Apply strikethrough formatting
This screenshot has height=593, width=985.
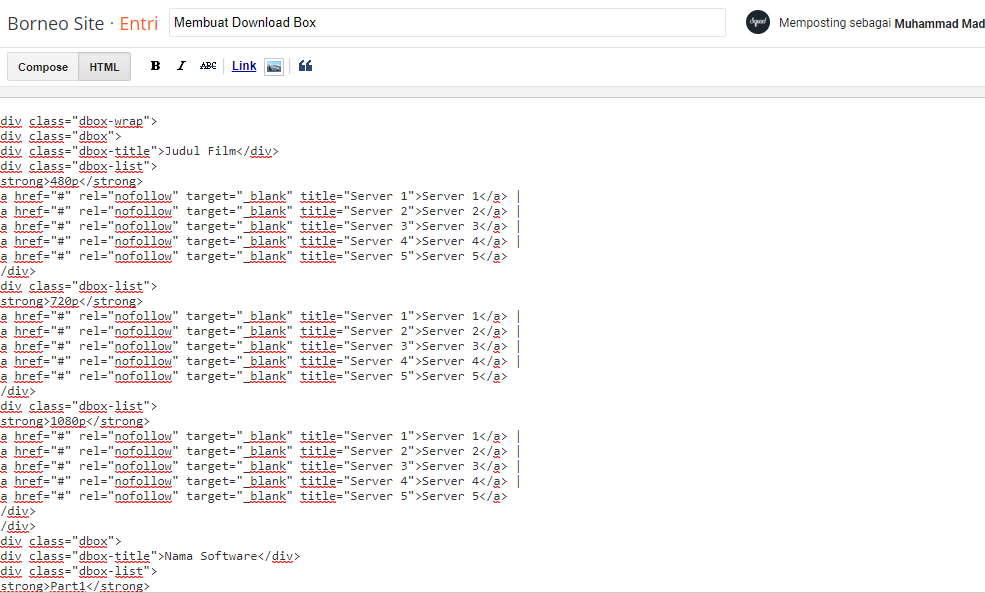click(207, 65)
